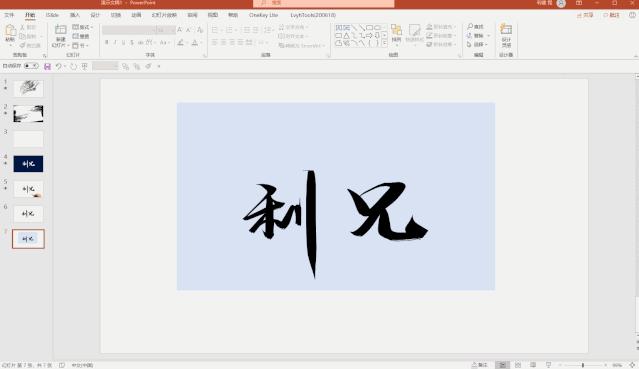The width and height of the screenshot is (639, 369).
Task: Open the font name combo box
Action: point(128,30)
